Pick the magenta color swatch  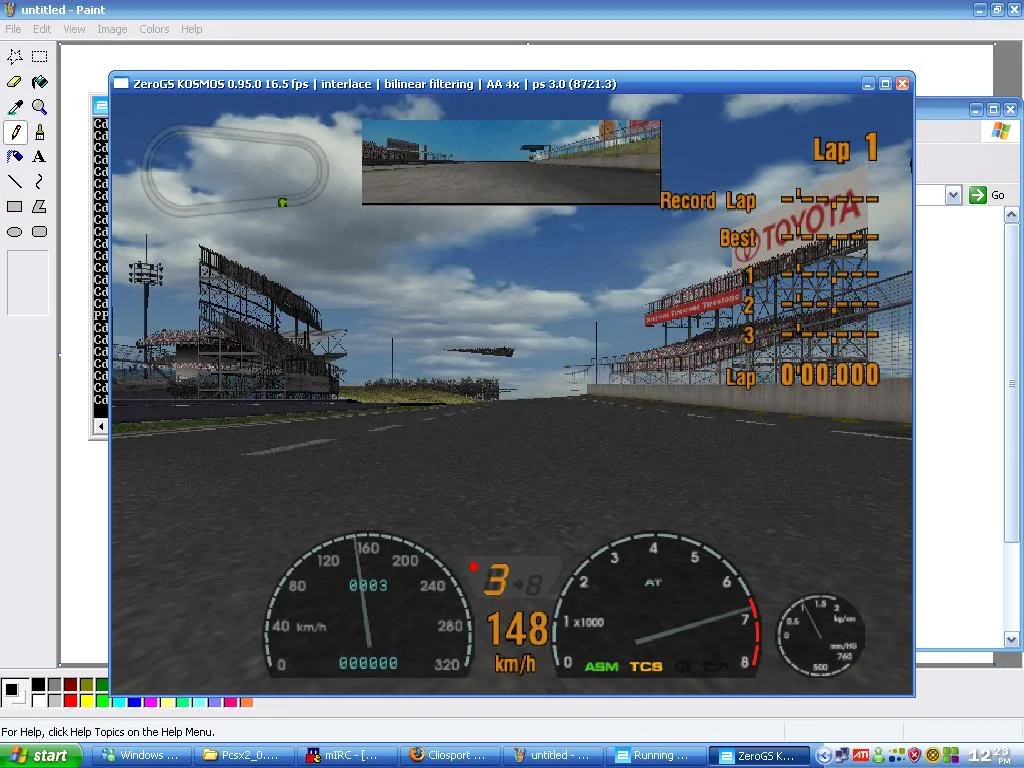(x=150, y=702)
